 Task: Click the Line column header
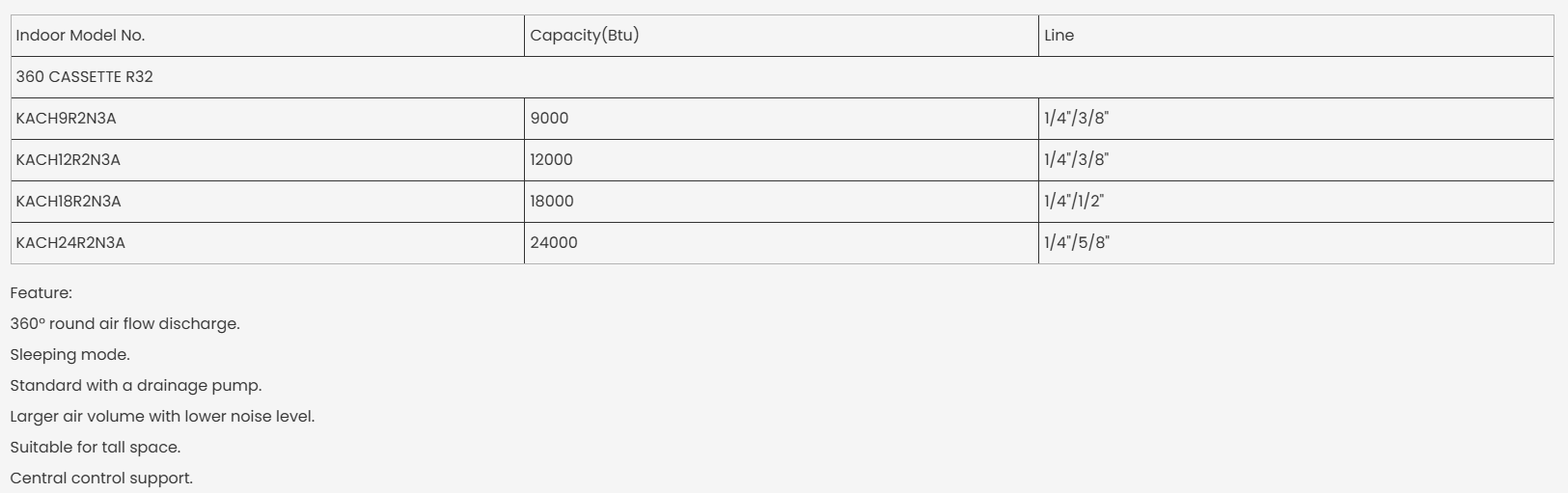click(1059, 36)
